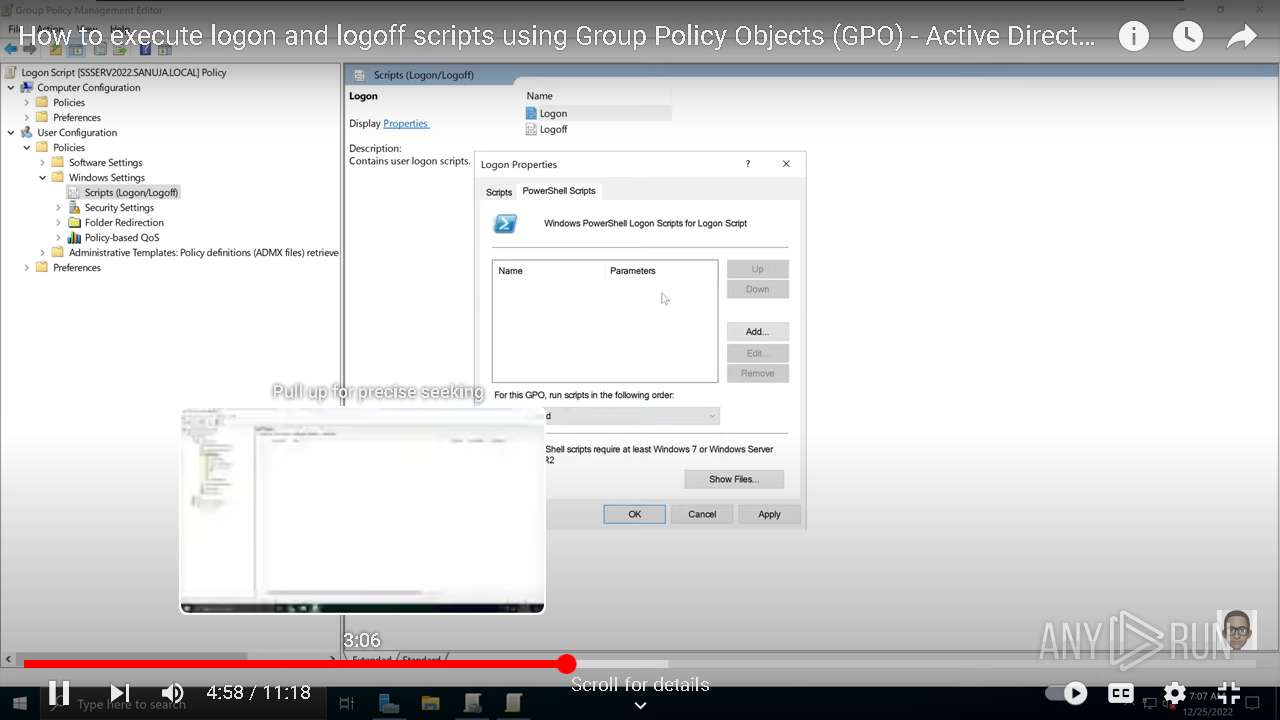Viewport: 1280px width, 720px height.
Task: Add video to Watch later
Action: (1187, 37)
